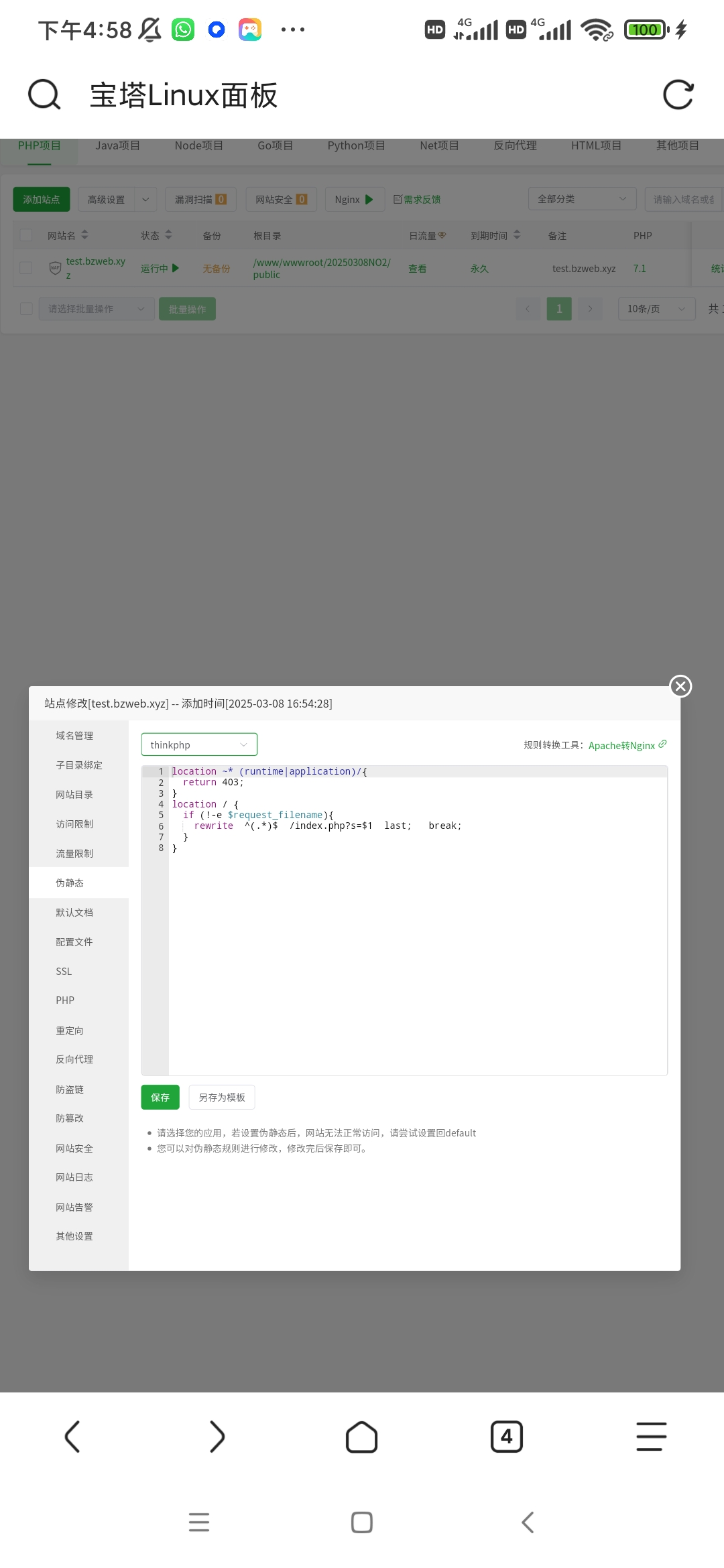Open the SSL settings tab
Viewport: 724px width, 1568px height.
click(64, 972)
